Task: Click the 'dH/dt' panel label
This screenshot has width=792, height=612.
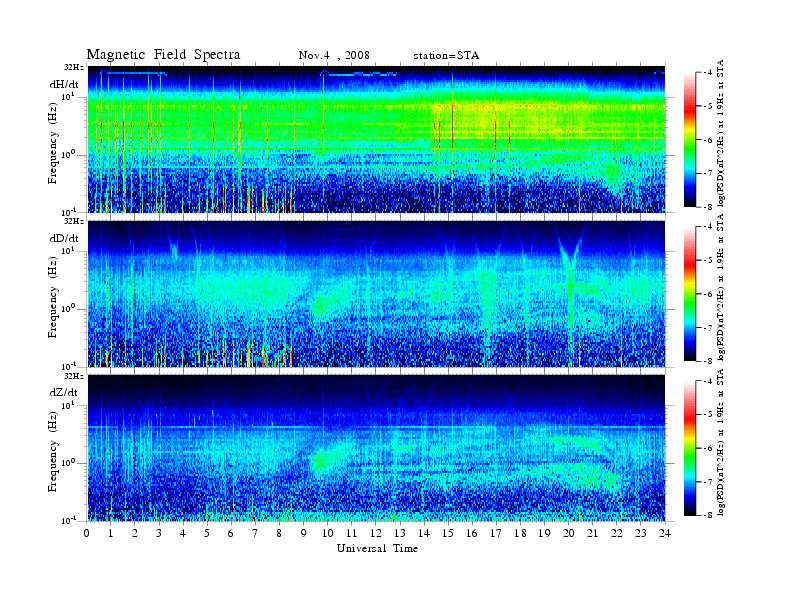Action: click(x=64, y=84)
